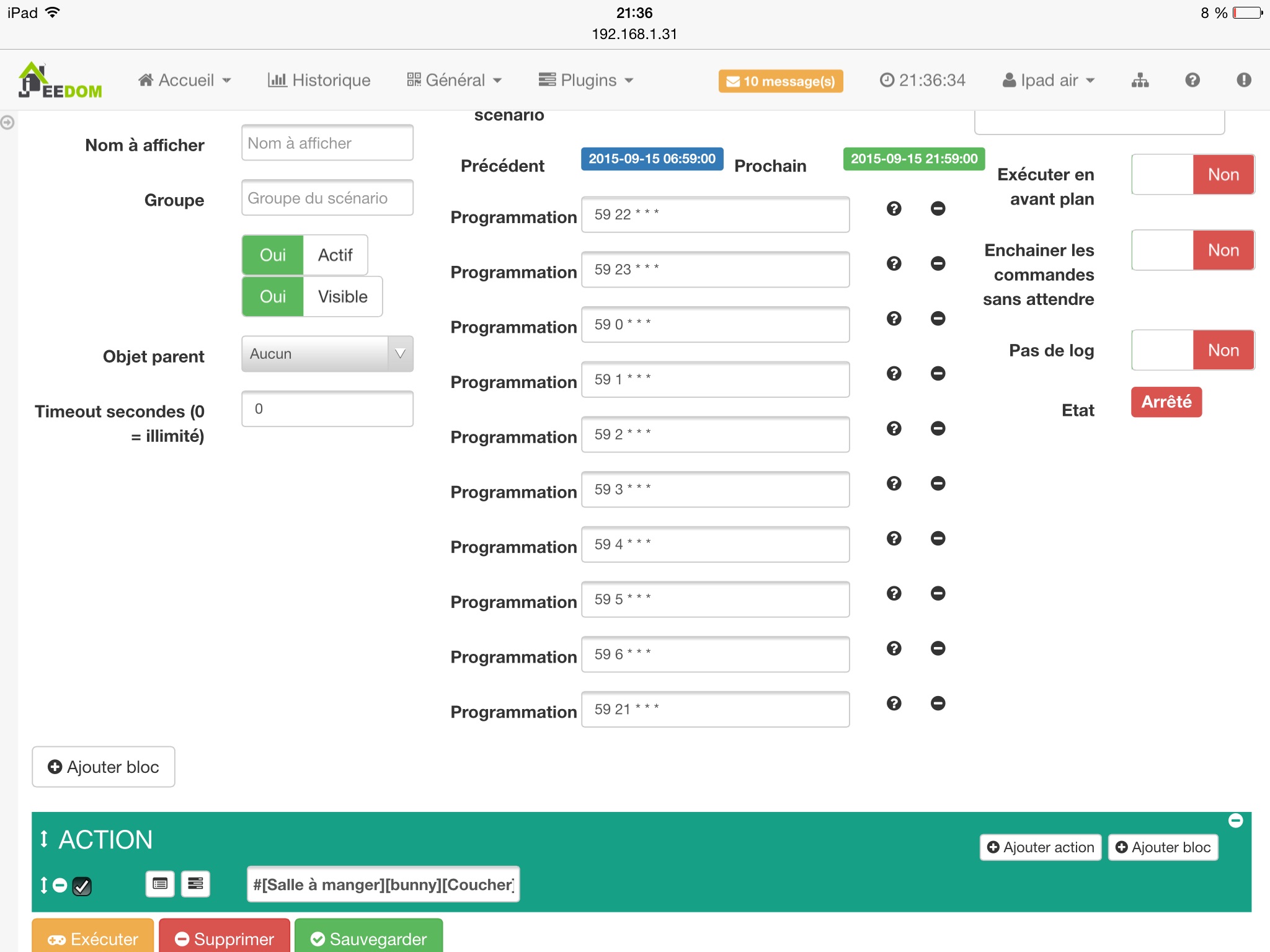
Task: Open help for programmation 59 5
Action: point(894,594)
